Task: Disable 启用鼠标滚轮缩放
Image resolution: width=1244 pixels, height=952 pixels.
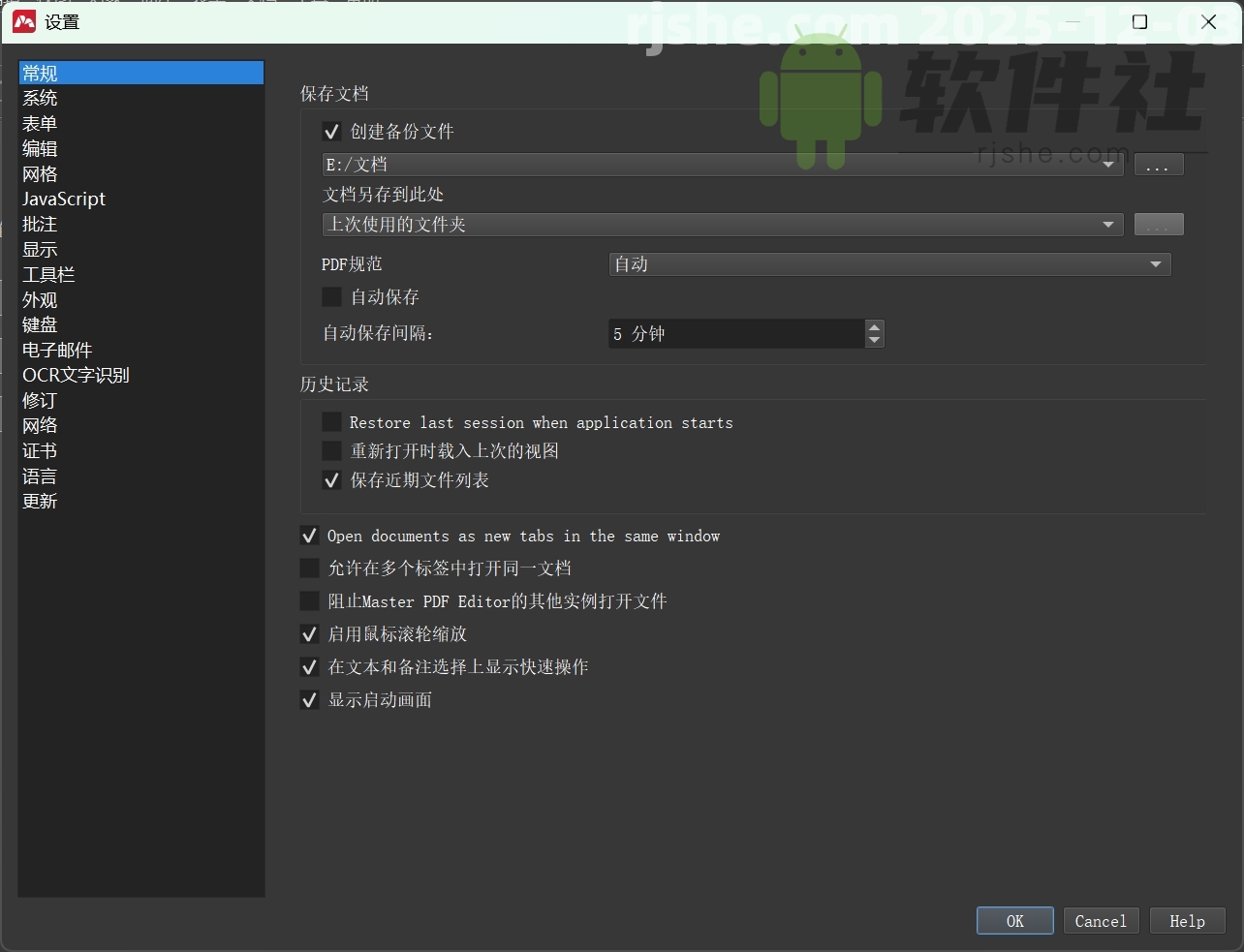Action: click(x=309, y=633)
